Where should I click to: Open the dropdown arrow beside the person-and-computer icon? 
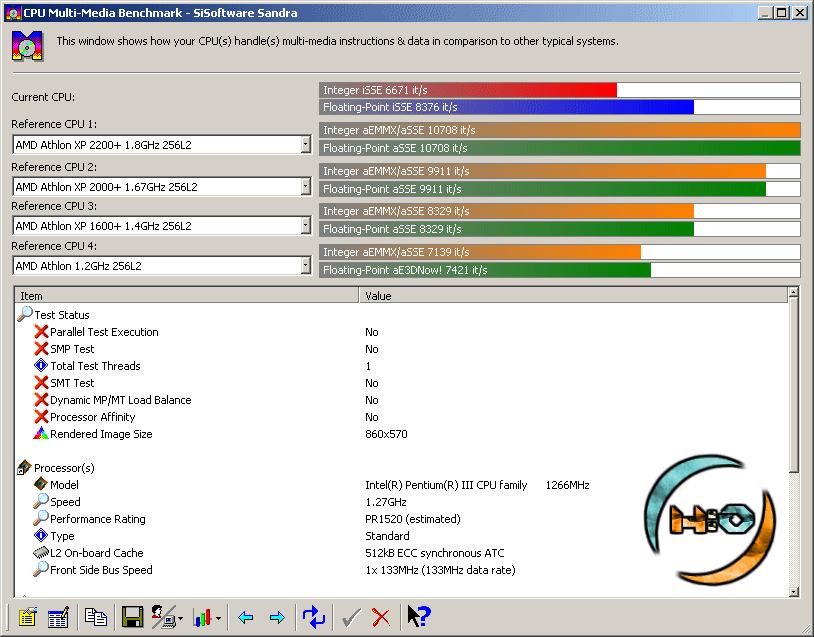(x=180, y=618)
